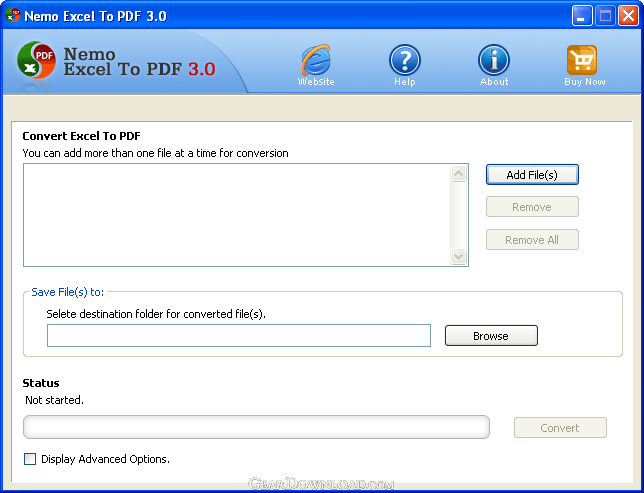Image resolution: width=644 pixels, height=493 pixels.
Task: Click the conversion progress bar
Action: (256, 427)
